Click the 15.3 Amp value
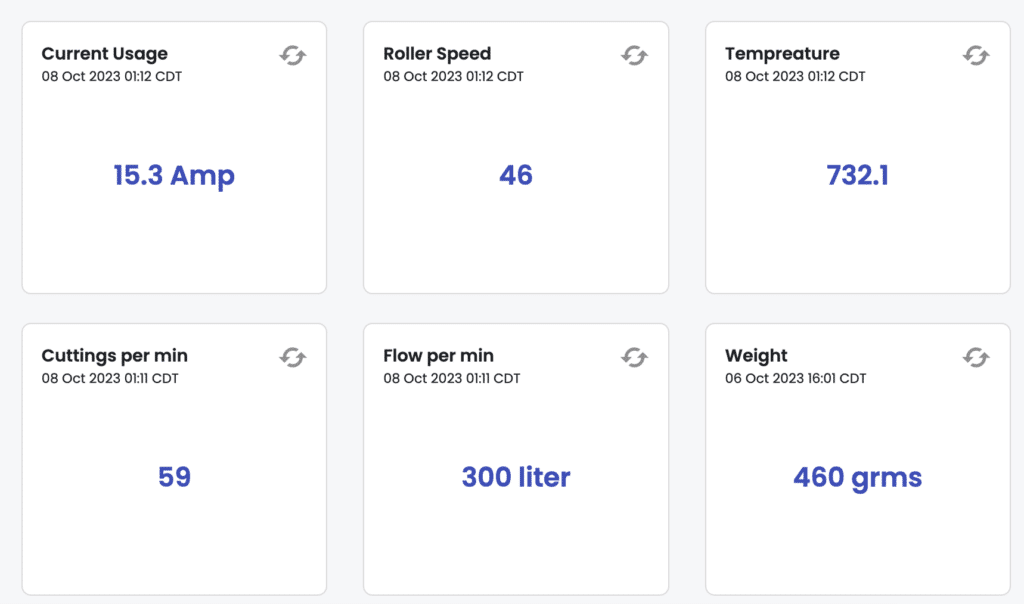The width and height of the screenshot is (1024, 604). 174,176
